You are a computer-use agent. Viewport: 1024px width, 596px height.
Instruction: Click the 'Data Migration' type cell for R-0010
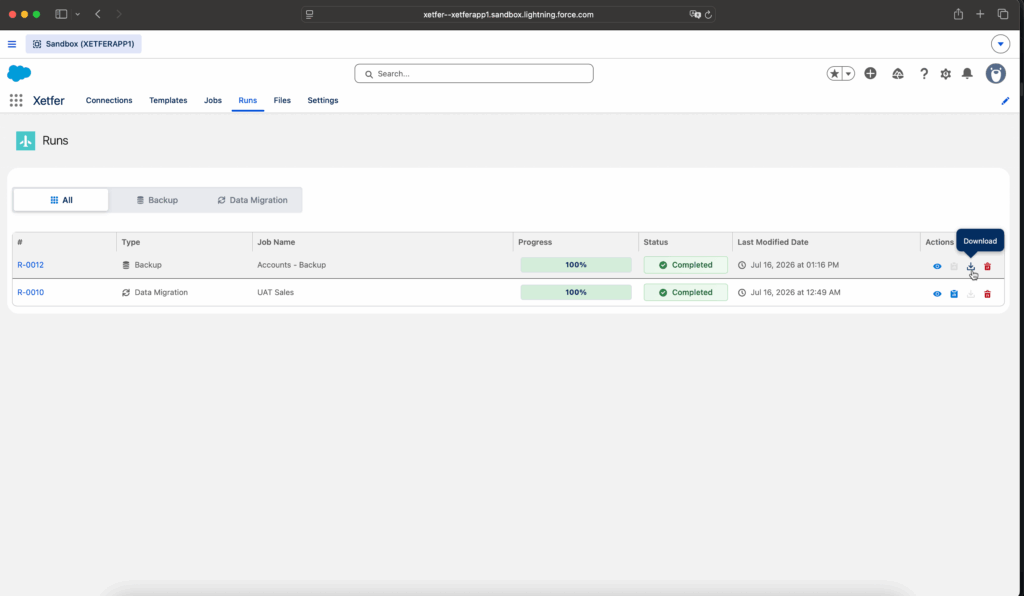pyautogui.click(x=155, y=292)
